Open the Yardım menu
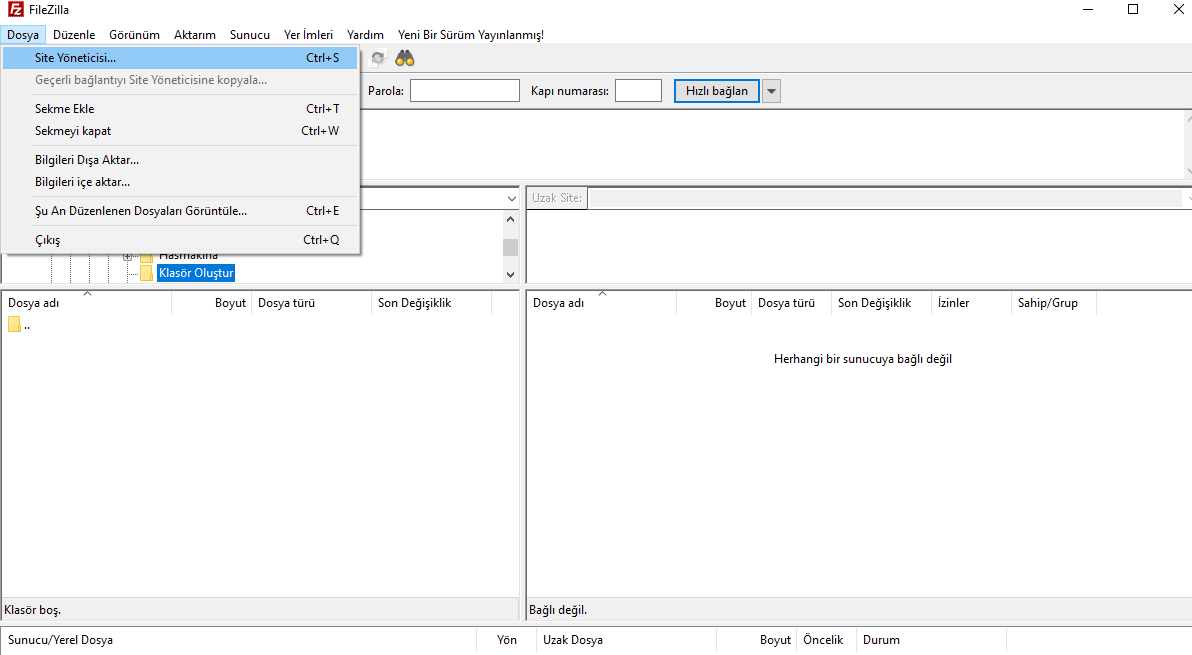Image resolution: width=1192 pixels, height=655 pixels. 366,35
